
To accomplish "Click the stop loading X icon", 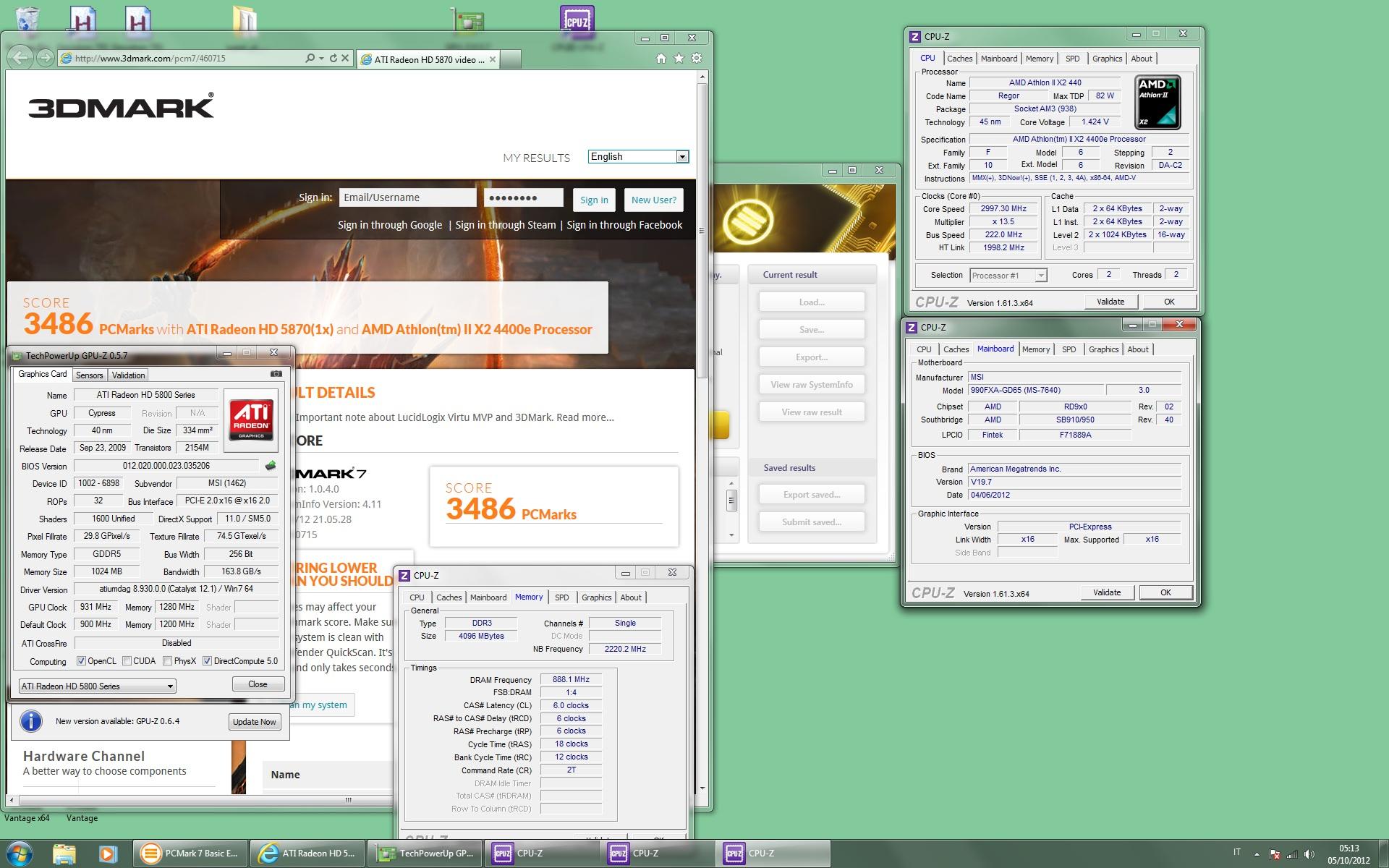I will pos(345,58).
